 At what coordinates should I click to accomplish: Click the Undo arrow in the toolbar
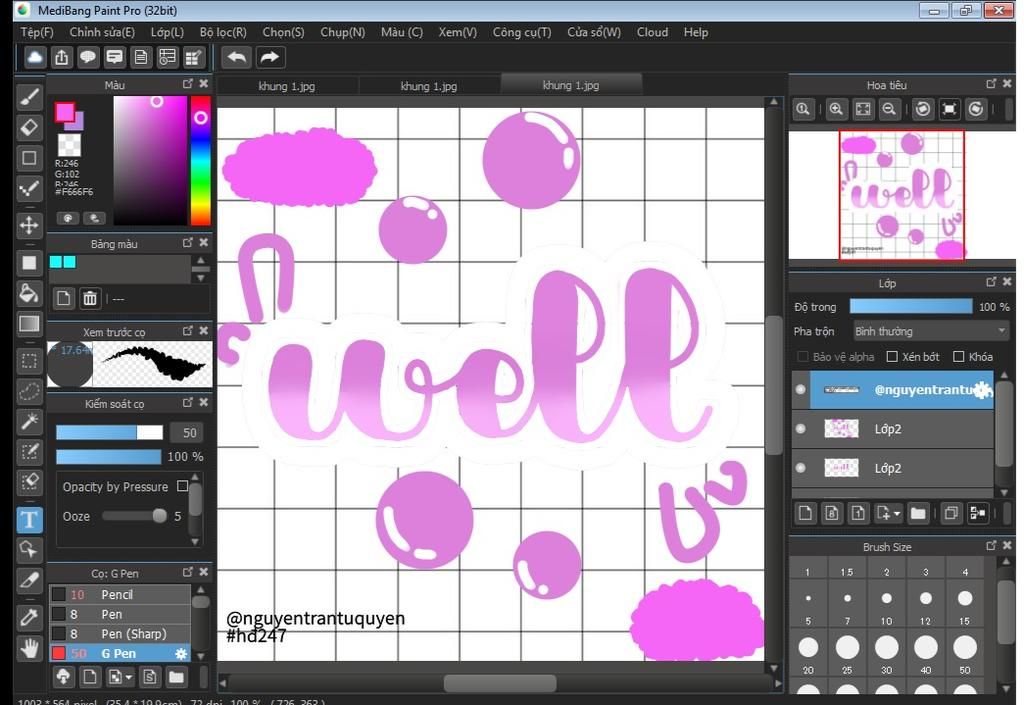pyautogui.click(x=237, y=57)
